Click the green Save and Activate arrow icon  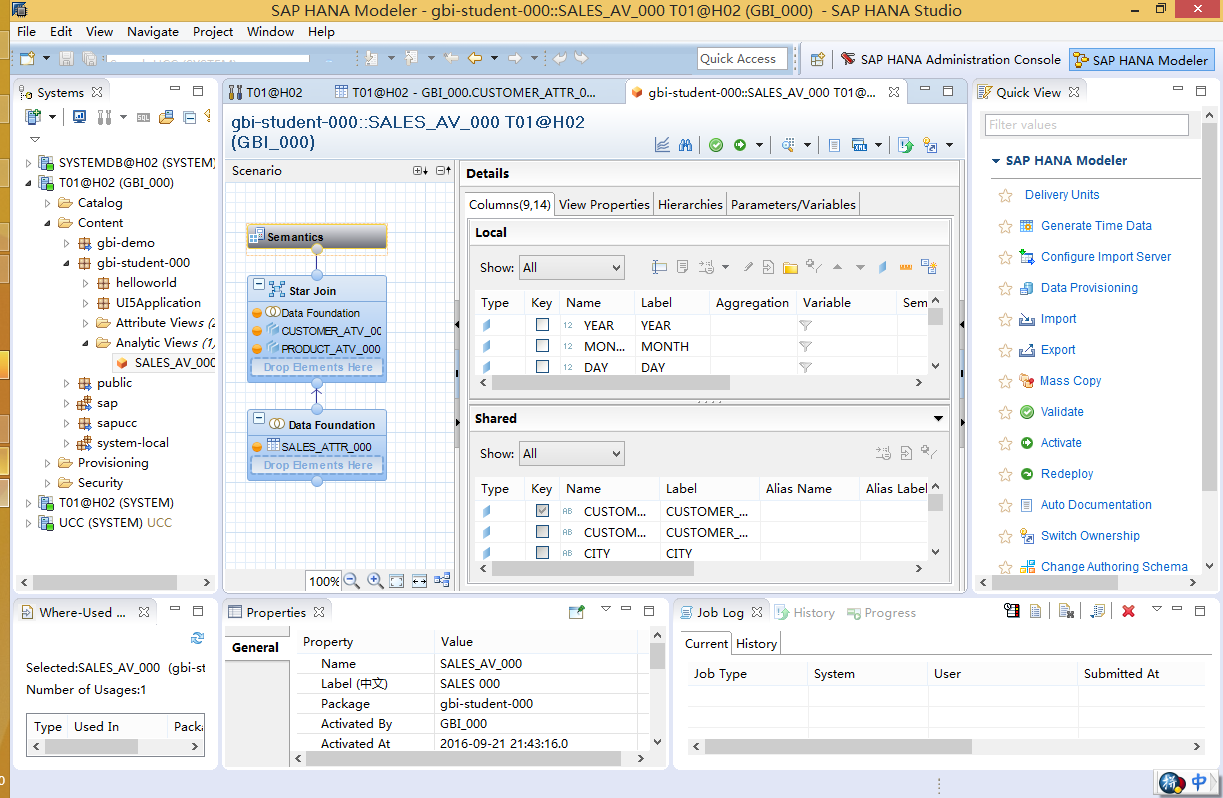tap(740, 145)
